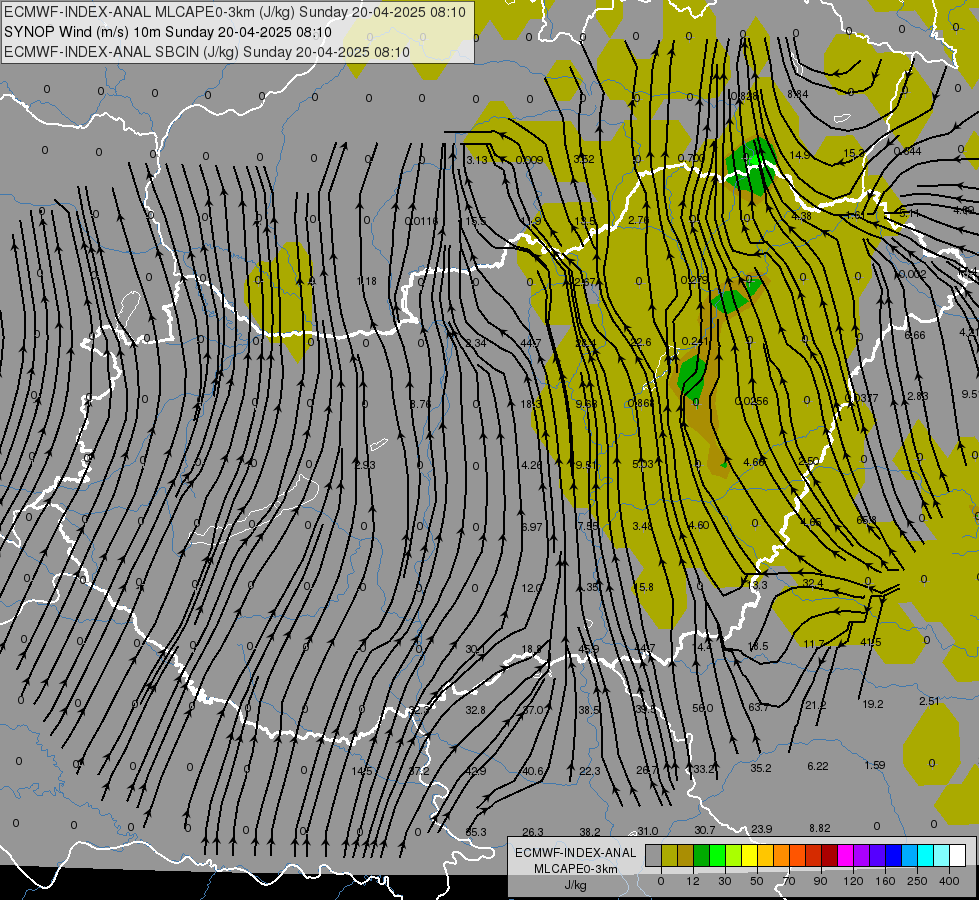This screenshot has height=900, width=979.
Task: Click the map value '6.22'
Action: pos(817,766)
